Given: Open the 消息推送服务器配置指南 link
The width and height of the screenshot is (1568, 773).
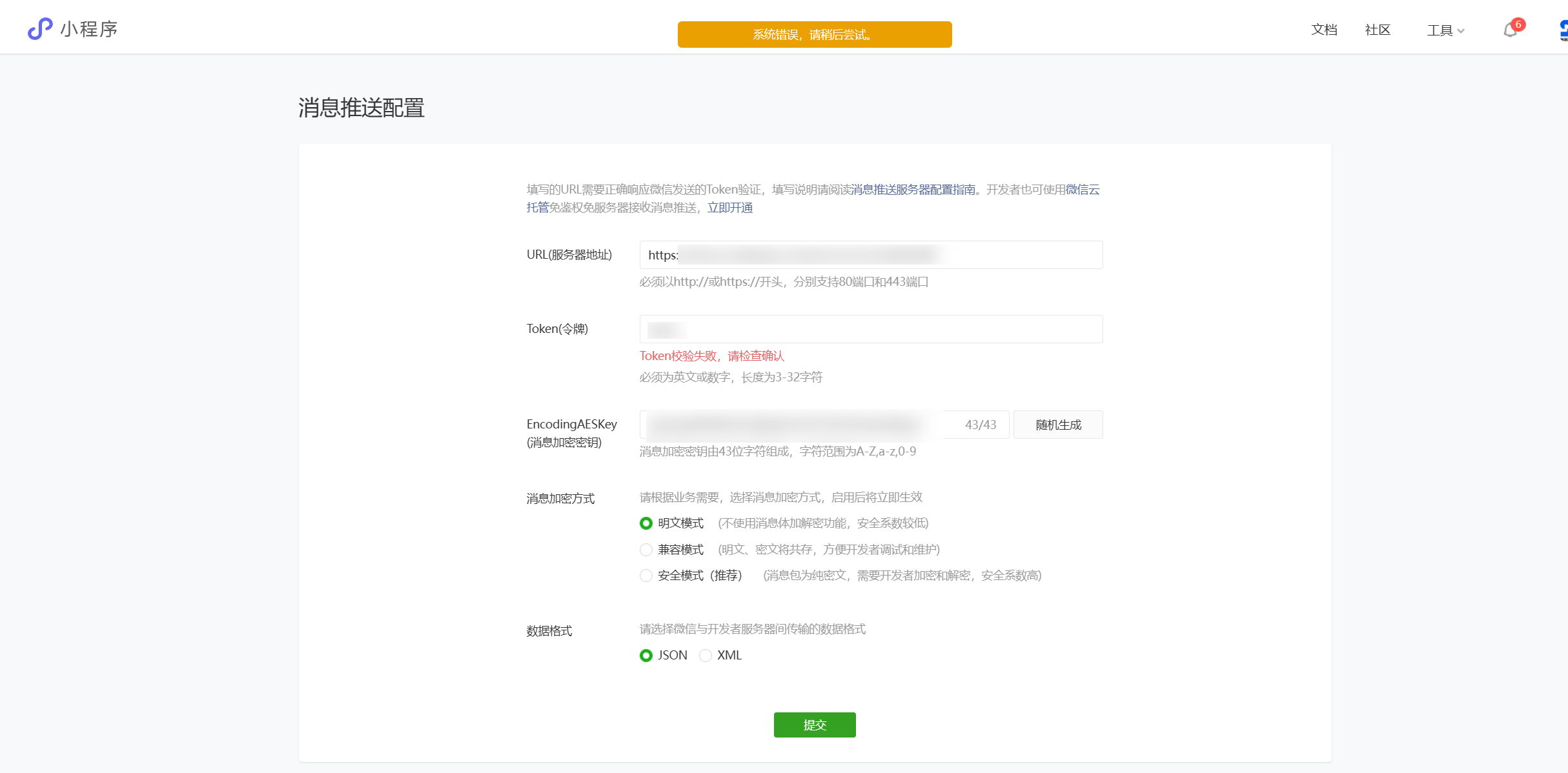Looking at the screenshot, I should point(913,190).
